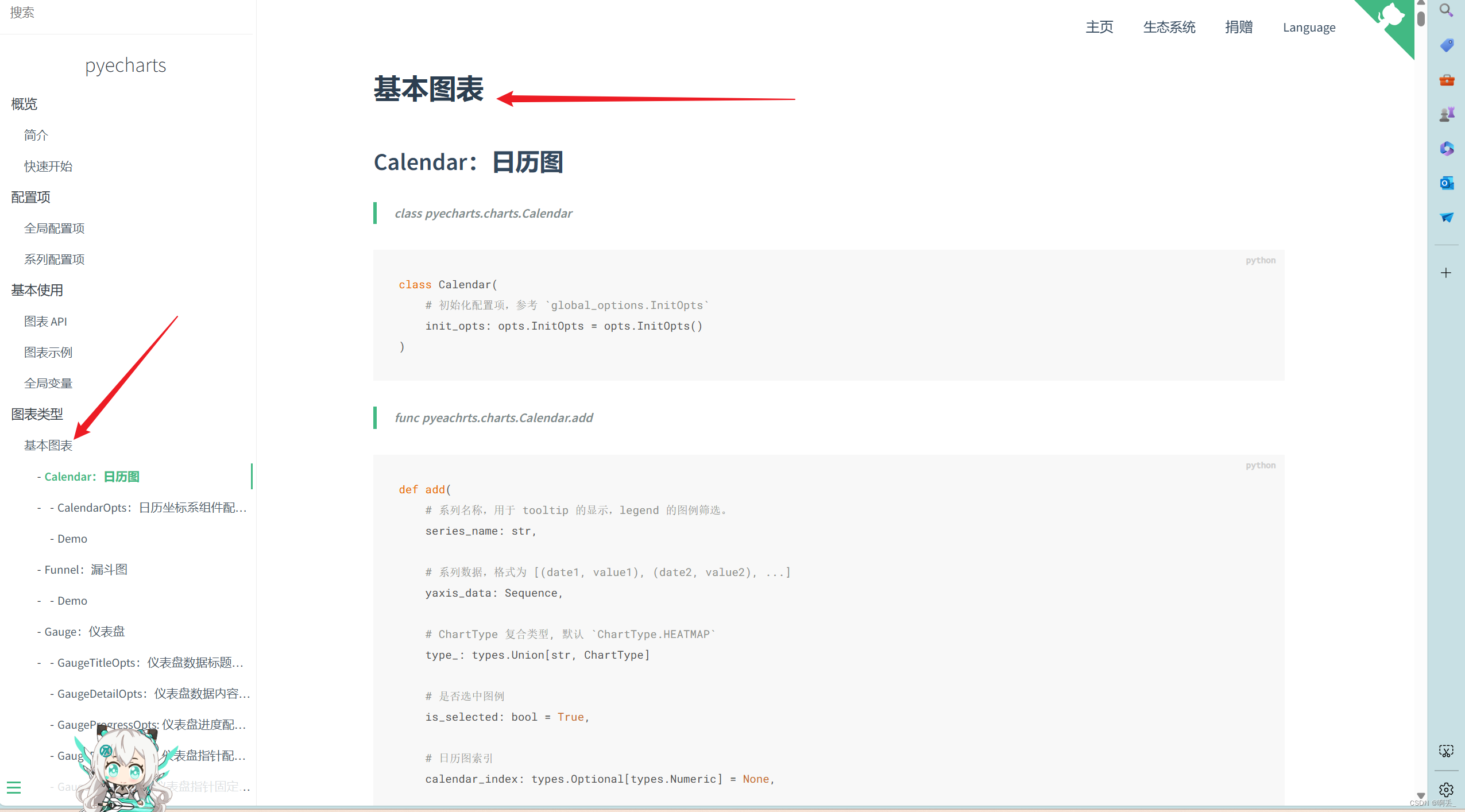Screen dimensions: 1465x812
Task: Open the 全局变量 sidebar link
Action: point(48,383)
